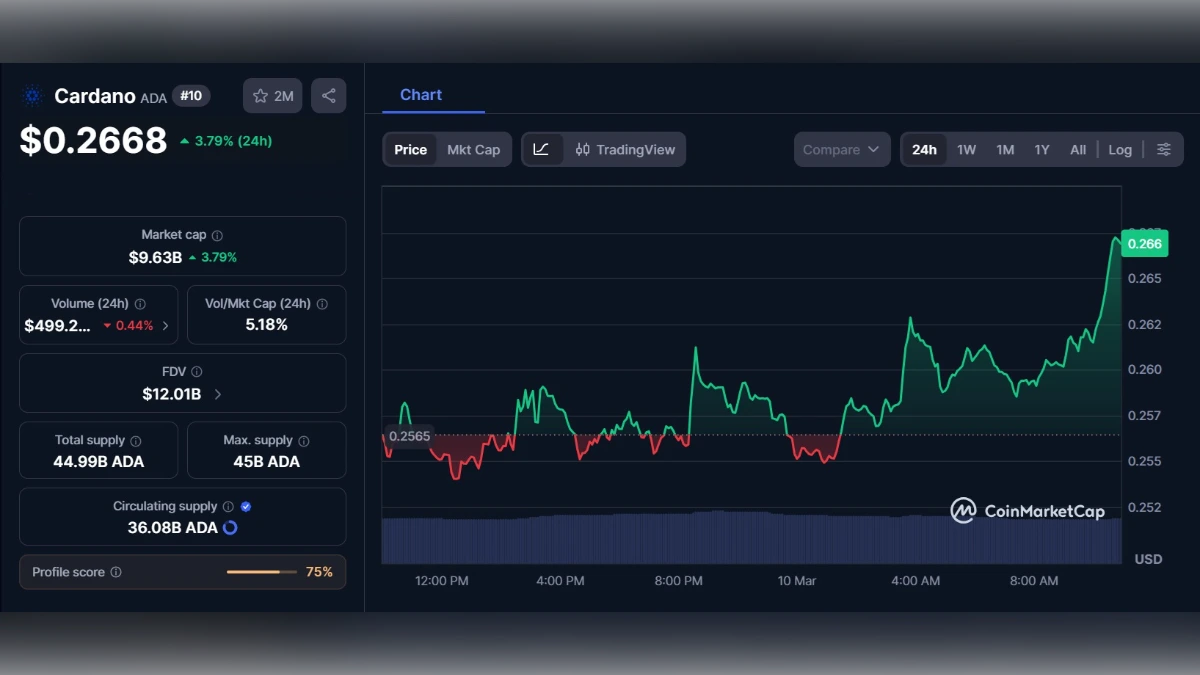
Task: Click the 75% Profile score bar
Action: click(x=262, y=572)
